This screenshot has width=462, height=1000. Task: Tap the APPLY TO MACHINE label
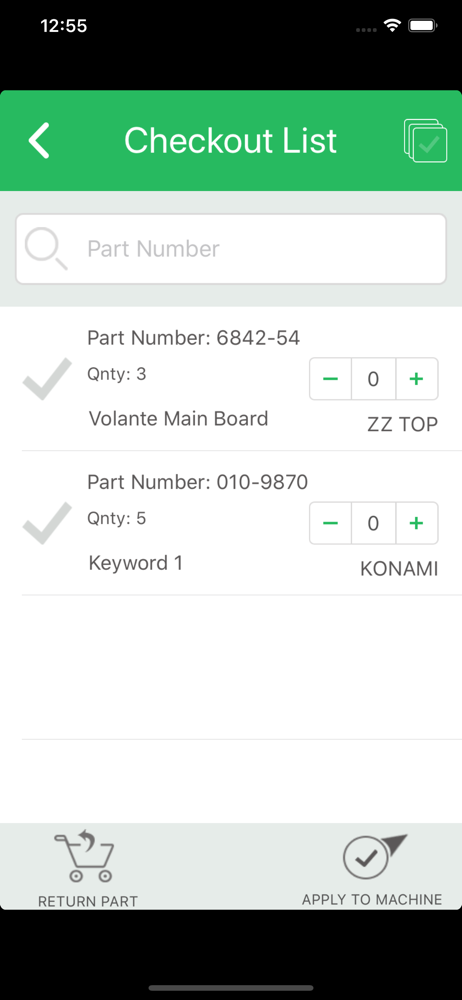click(372, 899)
